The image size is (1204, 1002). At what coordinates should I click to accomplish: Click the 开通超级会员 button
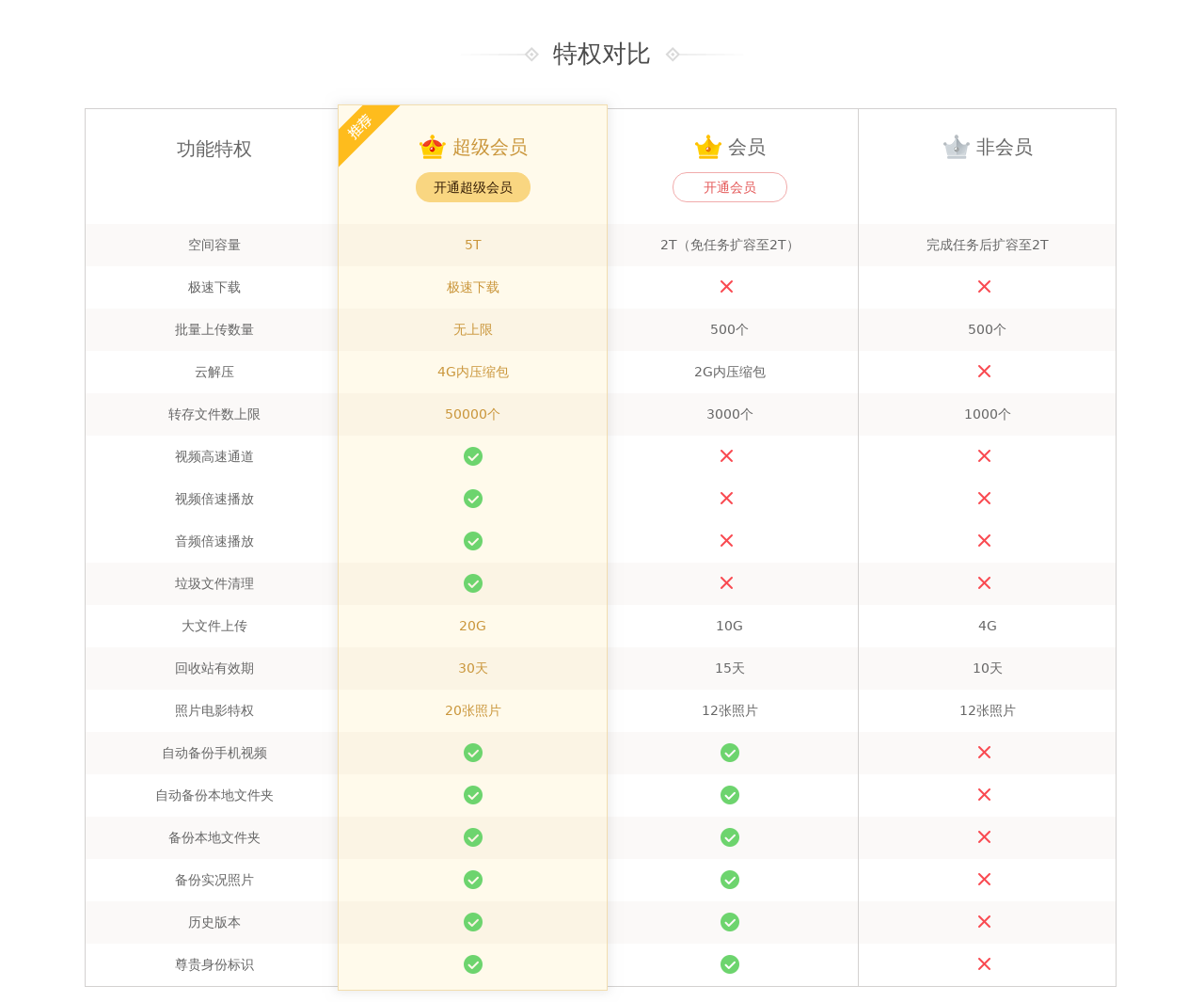pyautogui.click(x=473, y=187)
